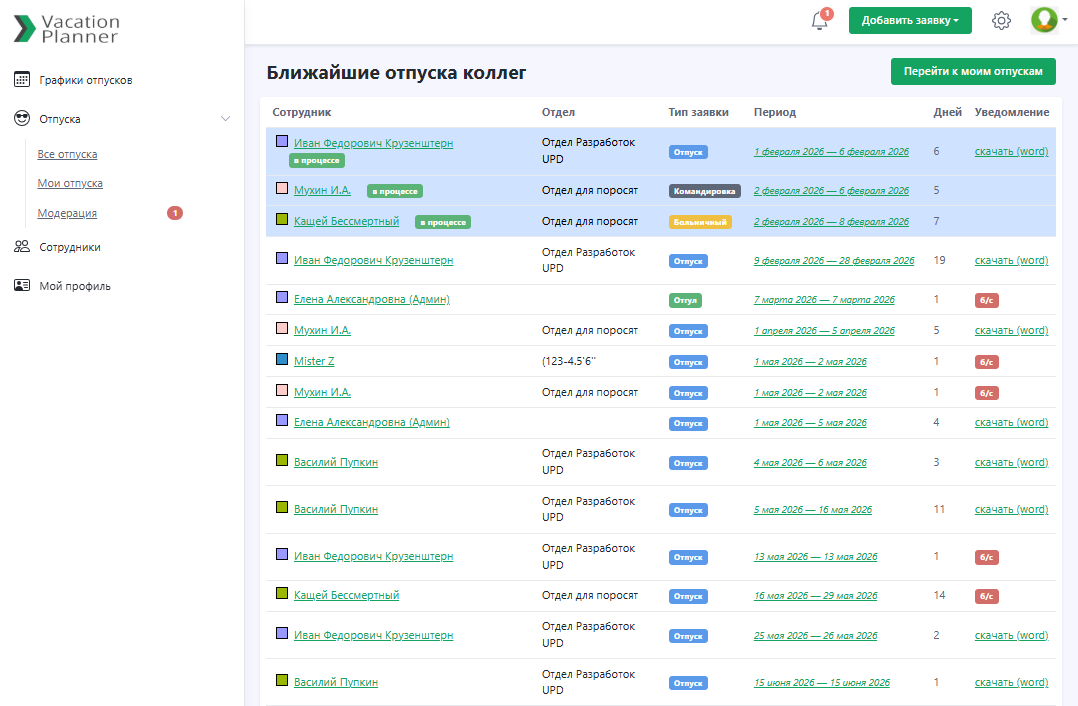Open Все отпуска in the sidebar
1078x706 pixels.
click(67, 154)
